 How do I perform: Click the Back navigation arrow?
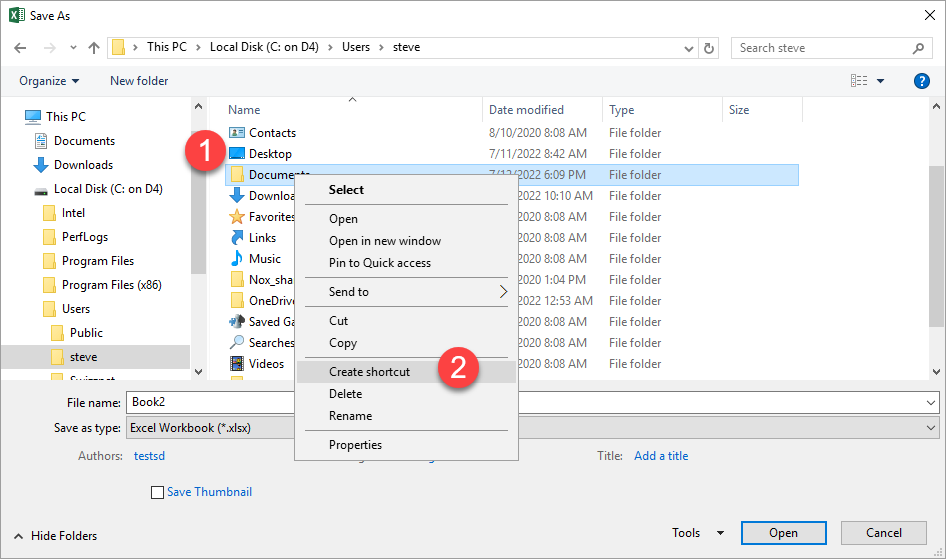point(20,48)
